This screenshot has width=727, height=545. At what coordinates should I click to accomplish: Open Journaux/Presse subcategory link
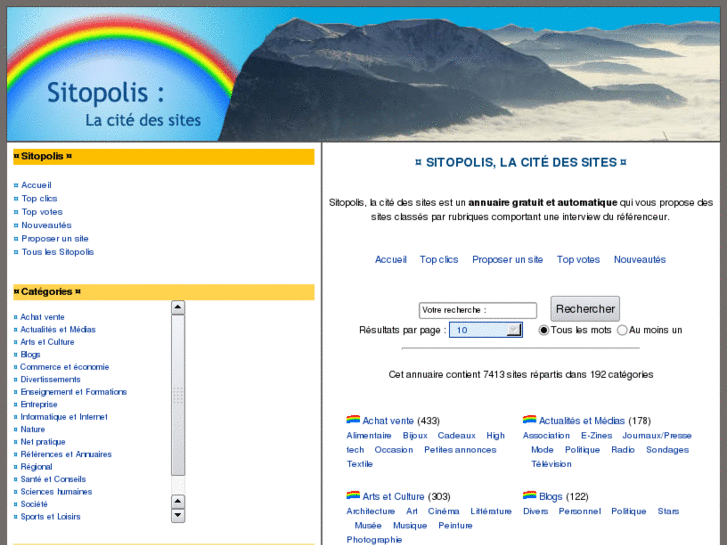[x=657, y=436]
